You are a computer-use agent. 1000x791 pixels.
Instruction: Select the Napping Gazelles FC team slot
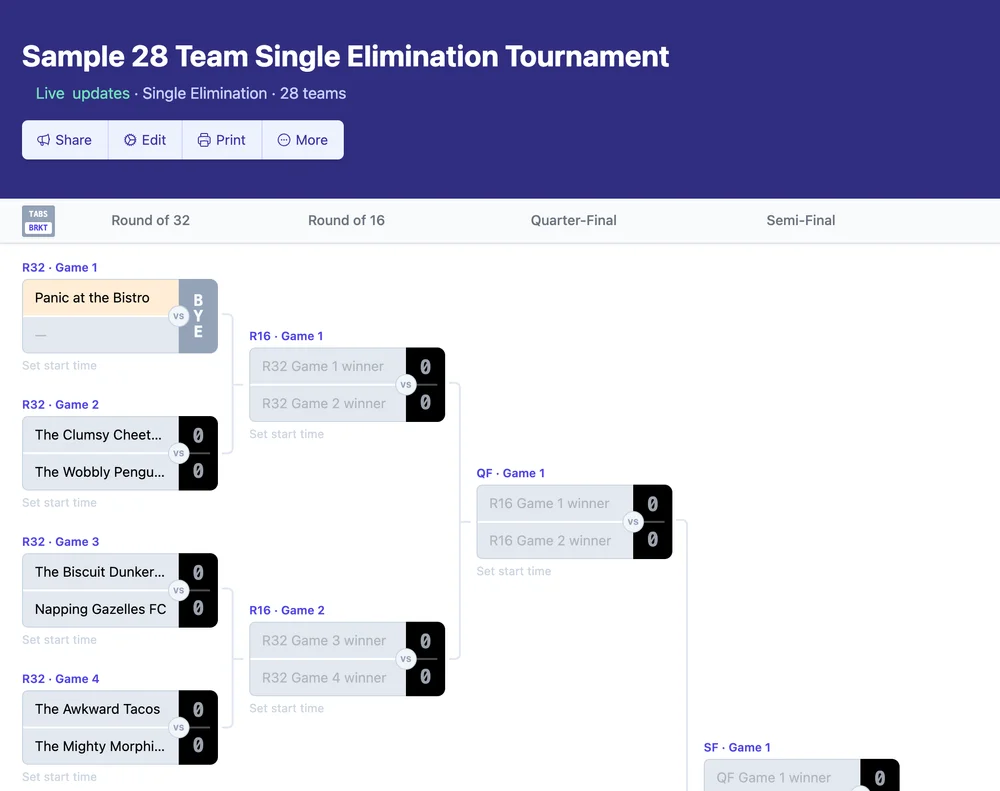[99, 609]
